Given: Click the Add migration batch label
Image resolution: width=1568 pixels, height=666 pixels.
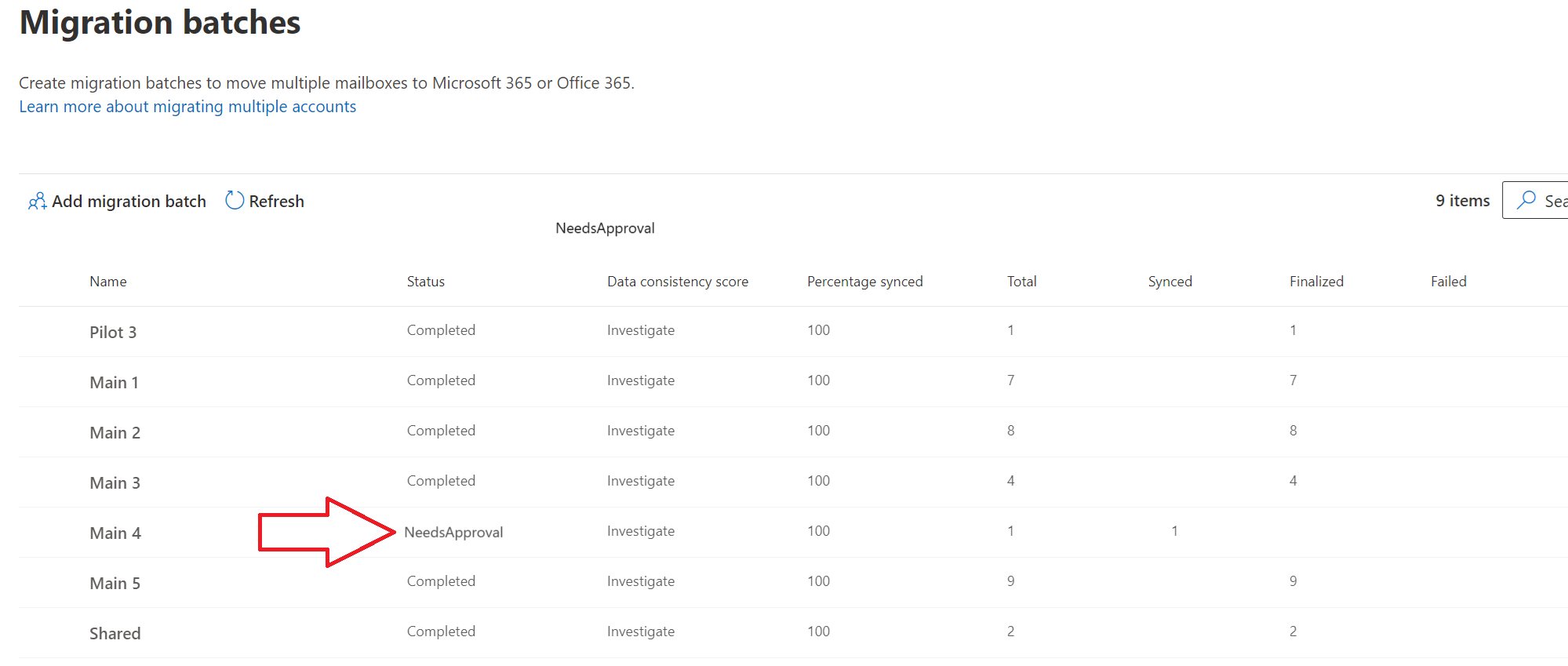Looking at the screenshot, I should click(x=129, y=202).
